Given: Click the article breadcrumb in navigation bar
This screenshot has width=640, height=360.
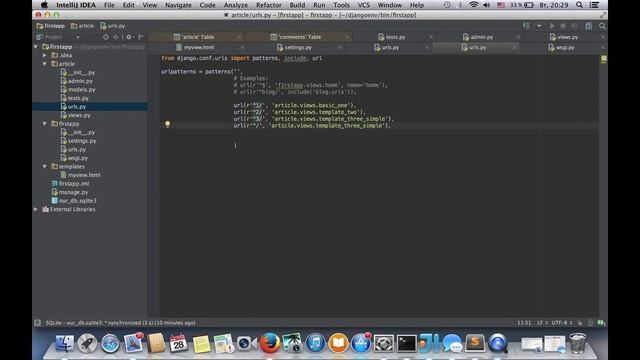Looking at the screenshot, I should click(82, 26).
